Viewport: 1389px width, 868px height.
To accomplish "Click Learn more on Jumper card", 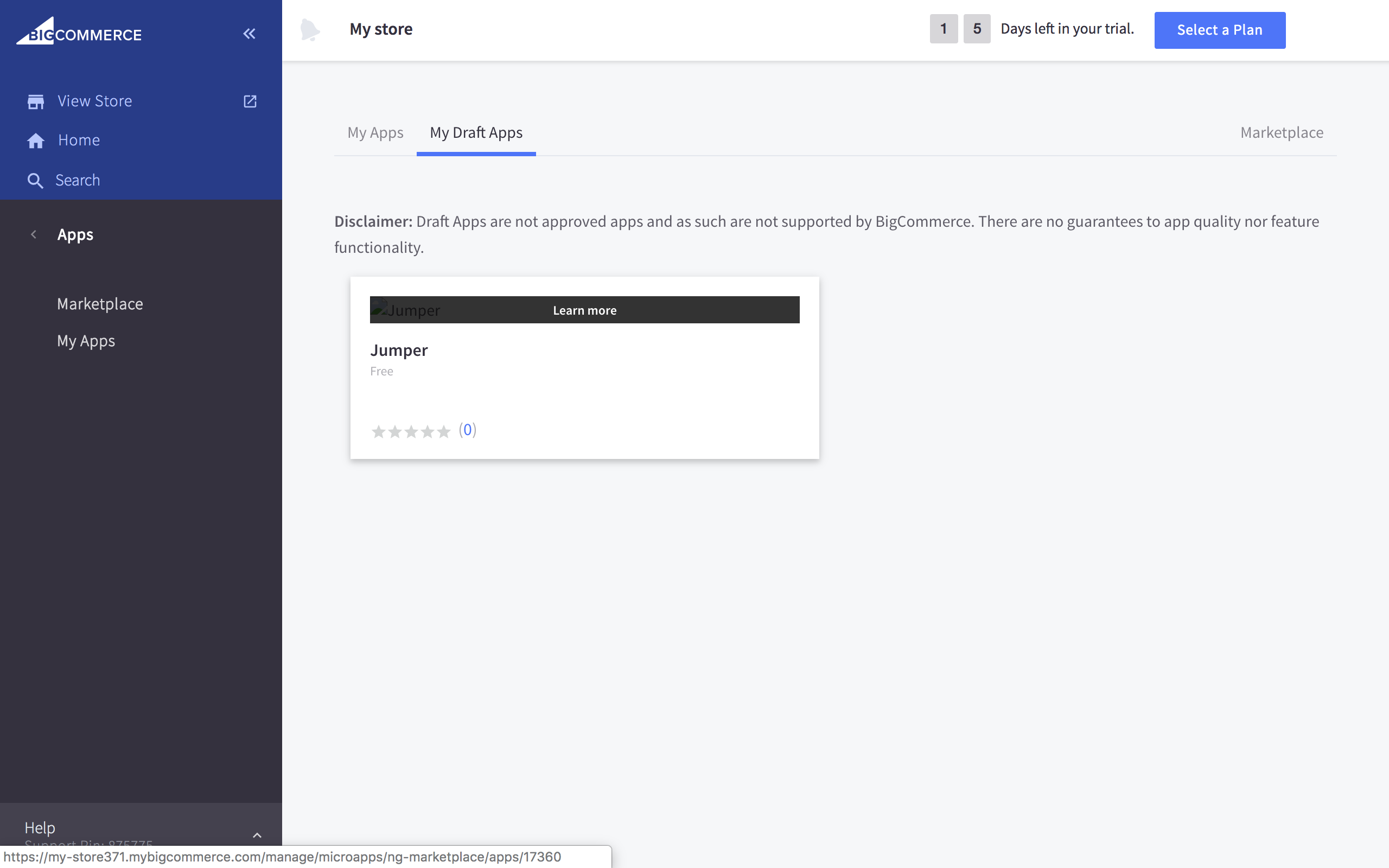I will pos(584,310).
